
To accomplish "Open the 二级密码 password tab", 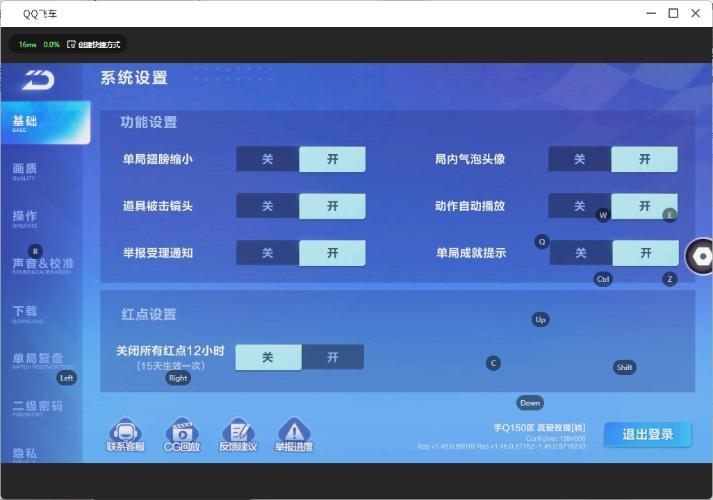I will coord(37,408).
